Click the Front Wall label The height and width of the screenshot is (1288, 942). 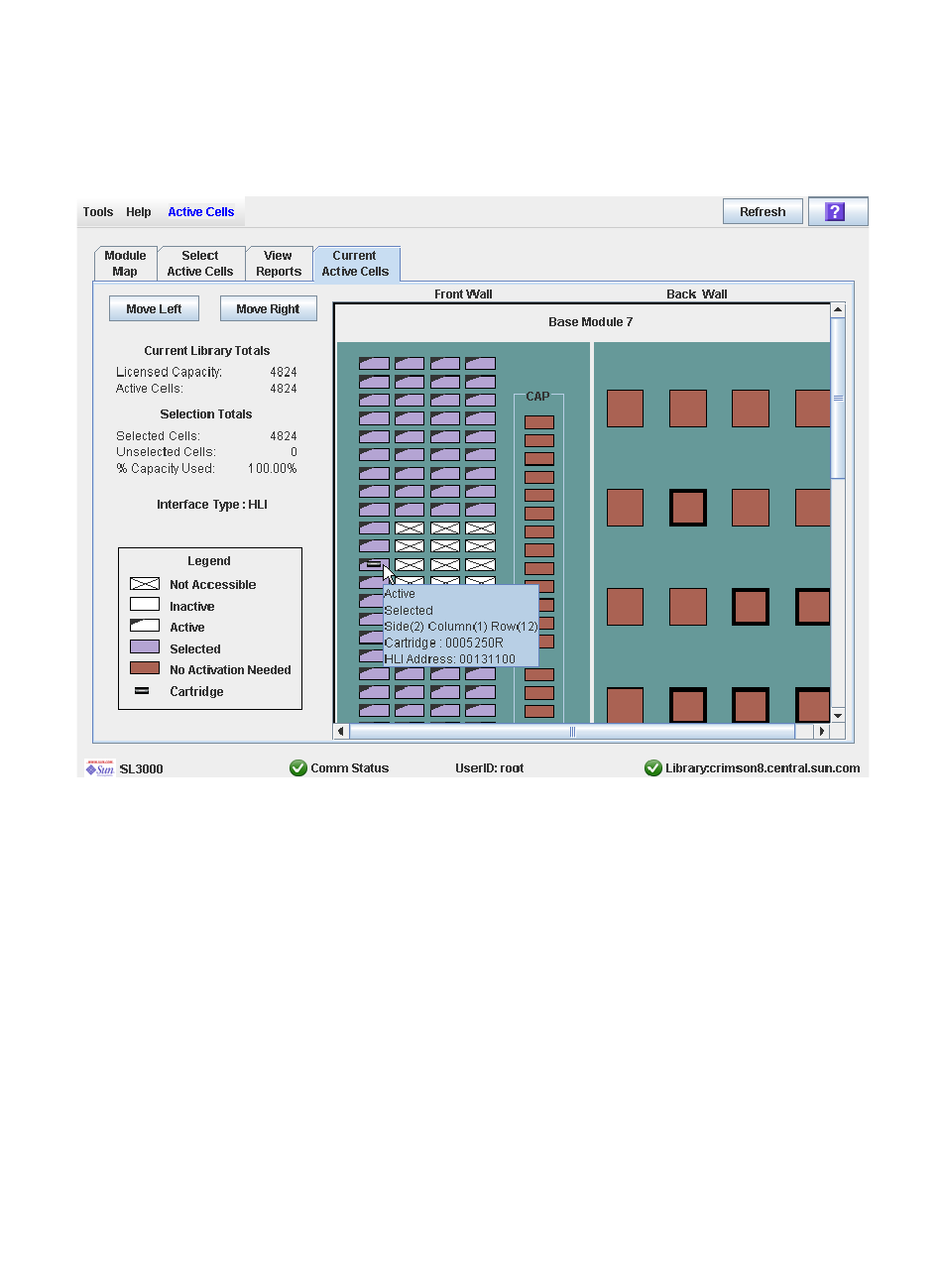coord(463,294)
